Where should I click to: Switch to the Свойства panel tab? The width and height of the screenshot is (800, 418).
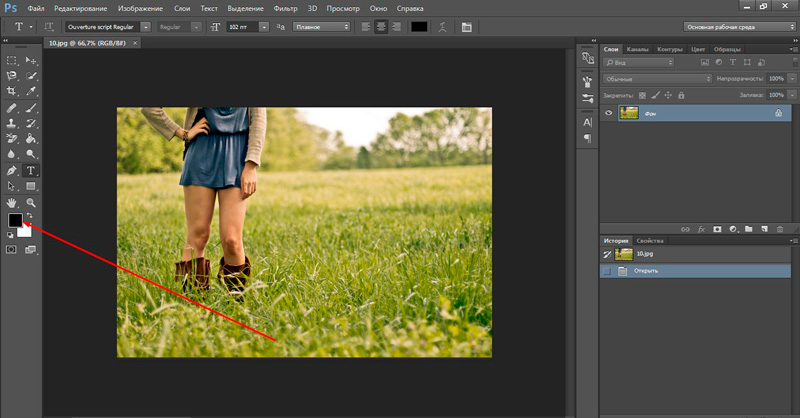[651, 241]
